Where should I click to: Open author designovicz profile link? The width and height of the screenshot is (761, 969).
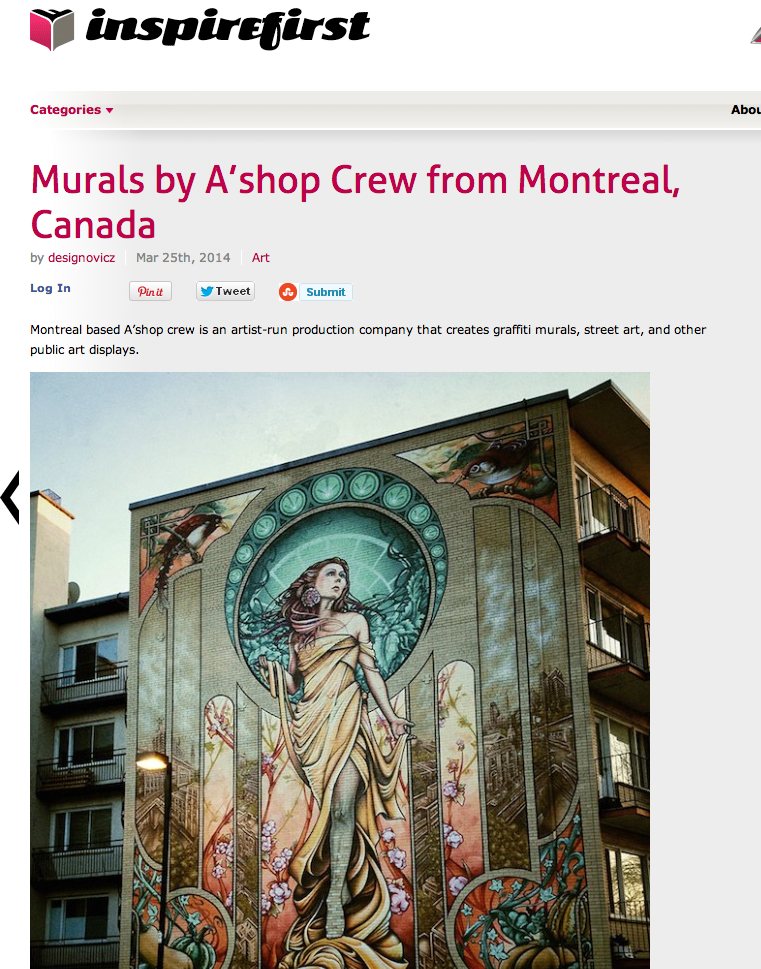(x=82, y=258)
